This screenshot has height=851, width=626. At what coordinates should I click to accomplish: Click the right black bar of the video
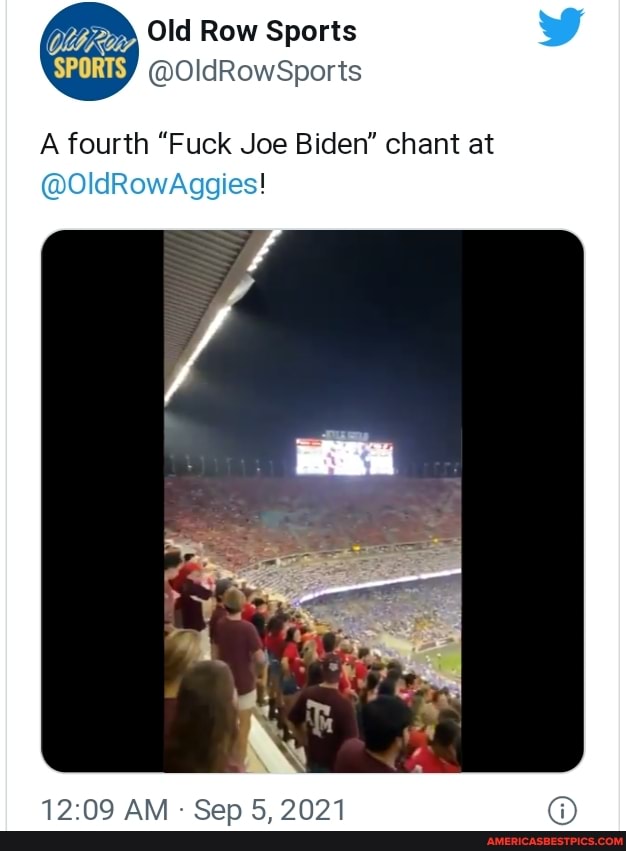click(522, 501)
